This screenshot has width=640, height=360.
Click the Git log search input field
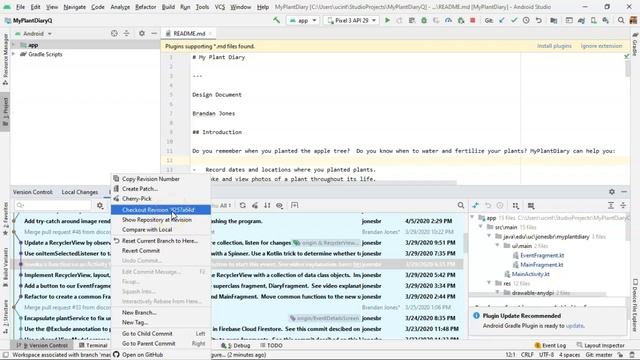click(53, 205)
